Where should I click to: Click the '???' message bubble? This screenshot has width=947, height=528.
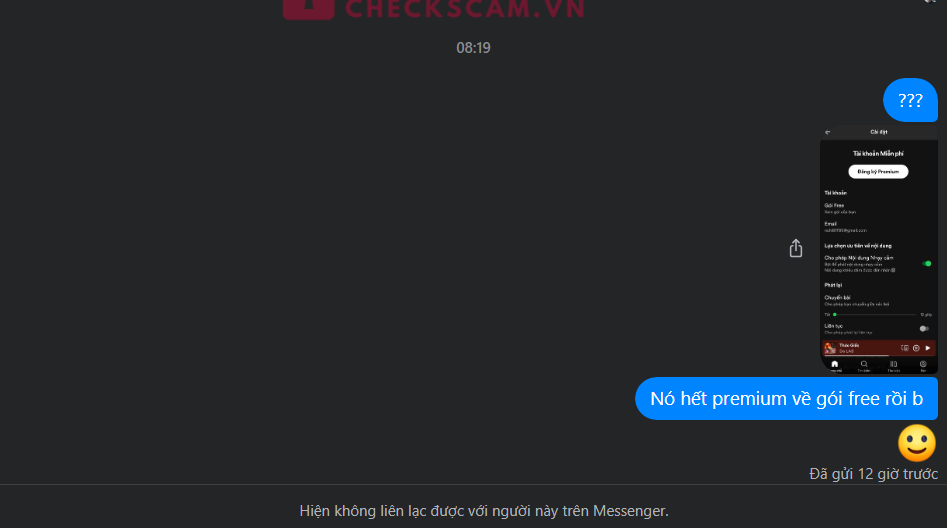910,100
